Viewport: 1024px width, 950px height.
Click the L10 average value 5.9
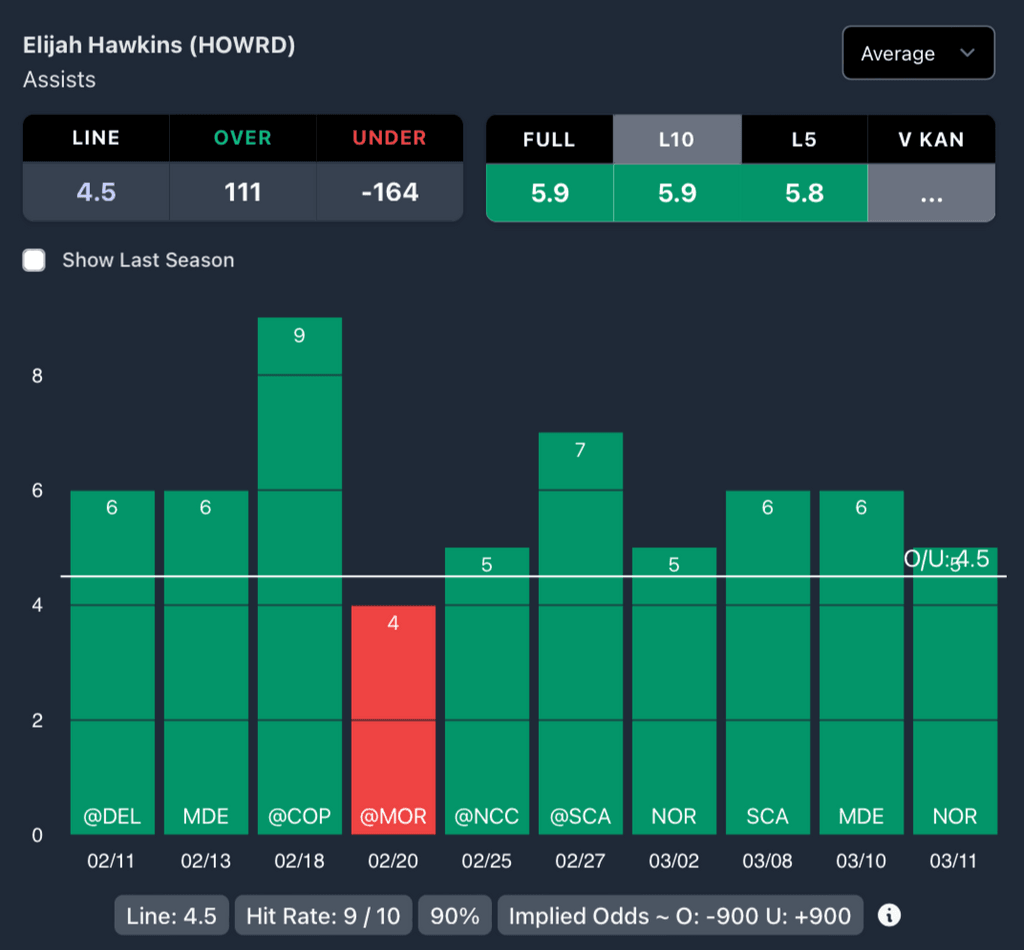(677, 193)
